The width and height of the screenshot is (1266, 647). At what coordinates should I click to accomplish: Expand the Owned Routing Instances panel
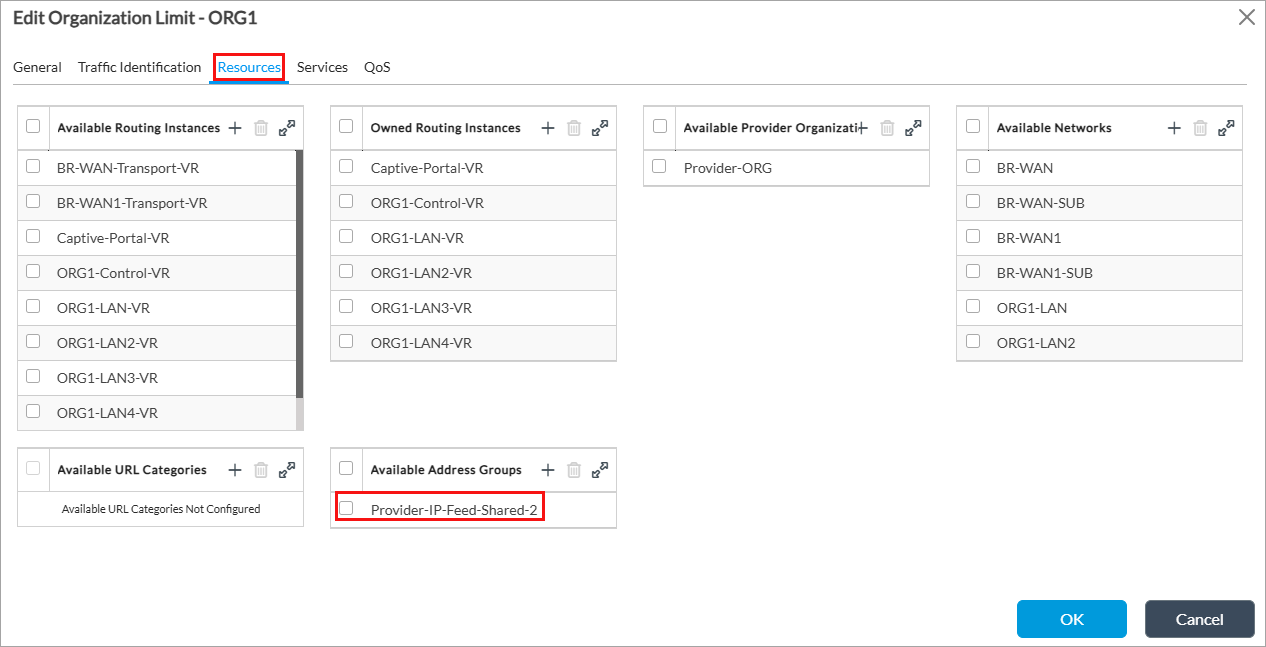pyautogui.click(x=599, y=128)
